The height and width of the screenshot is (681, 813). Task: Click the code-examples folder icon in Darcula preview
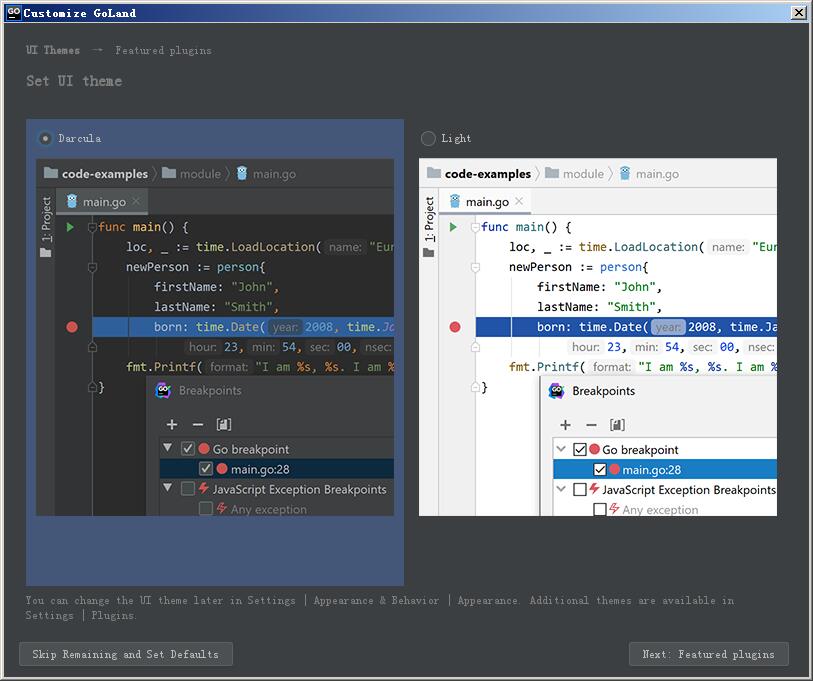click(x=51, y=173)
